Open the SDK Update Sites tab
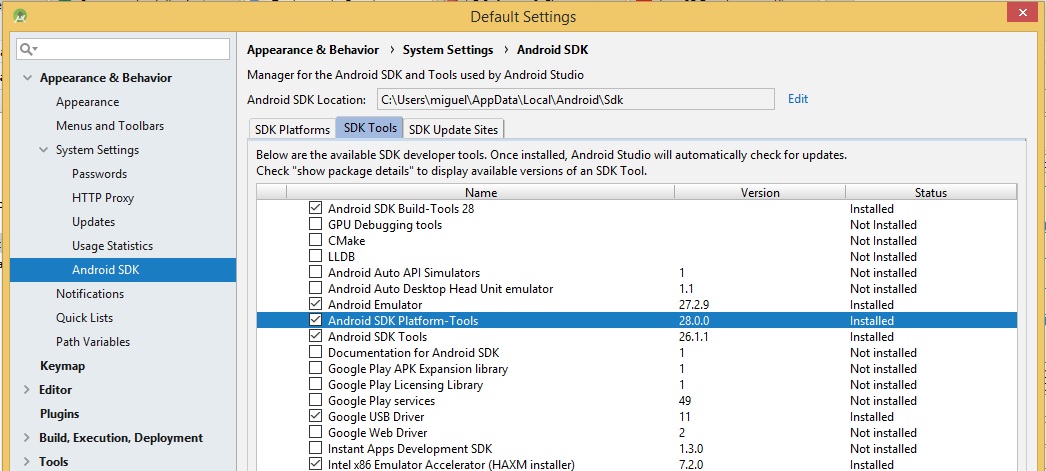 (454, 129)
